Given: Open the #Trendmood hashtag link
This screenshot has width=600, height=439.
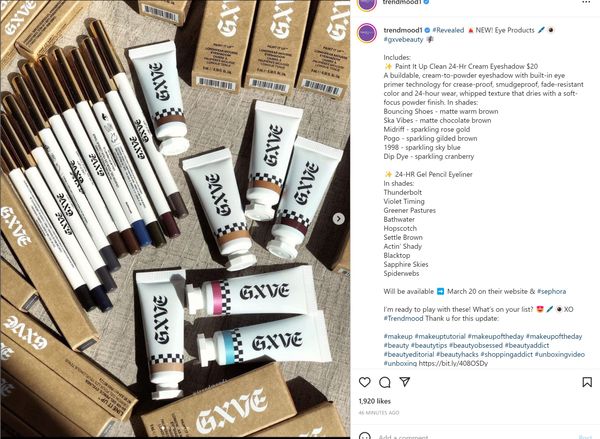Looking at the screenshot, I should [403, 318].
